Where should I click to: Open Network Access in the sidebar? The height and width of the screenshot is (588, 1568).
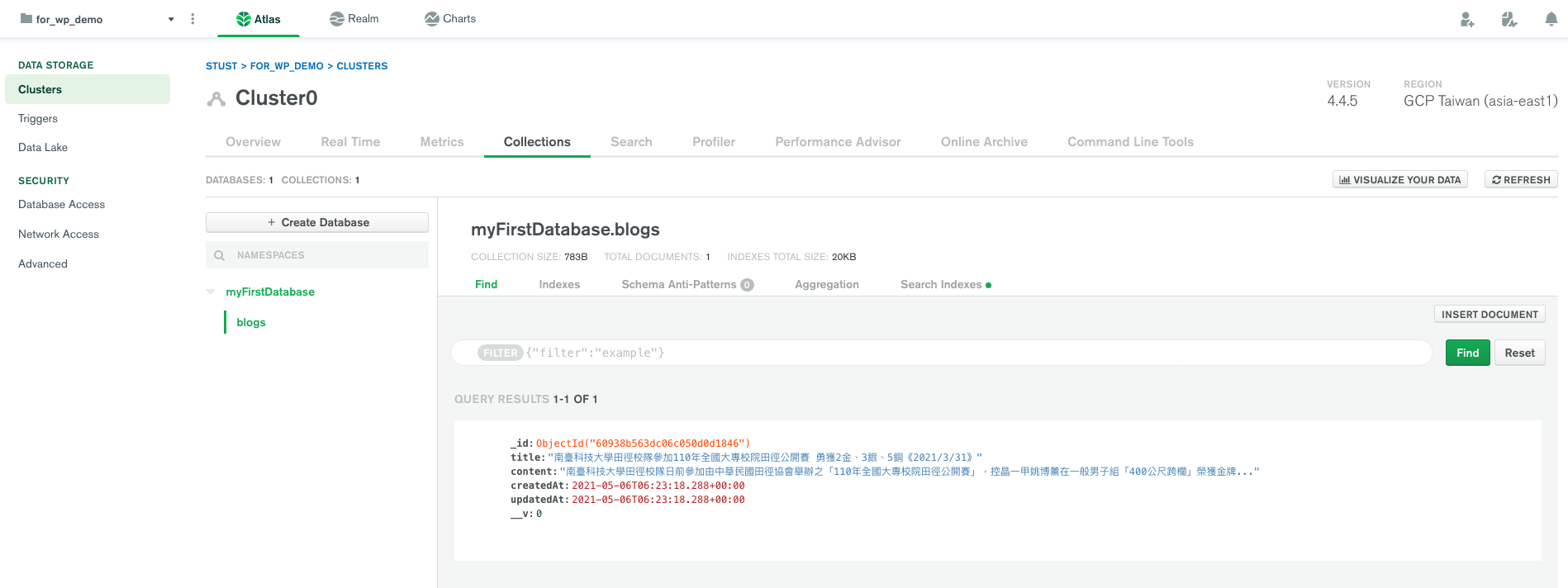click(59, 235)
